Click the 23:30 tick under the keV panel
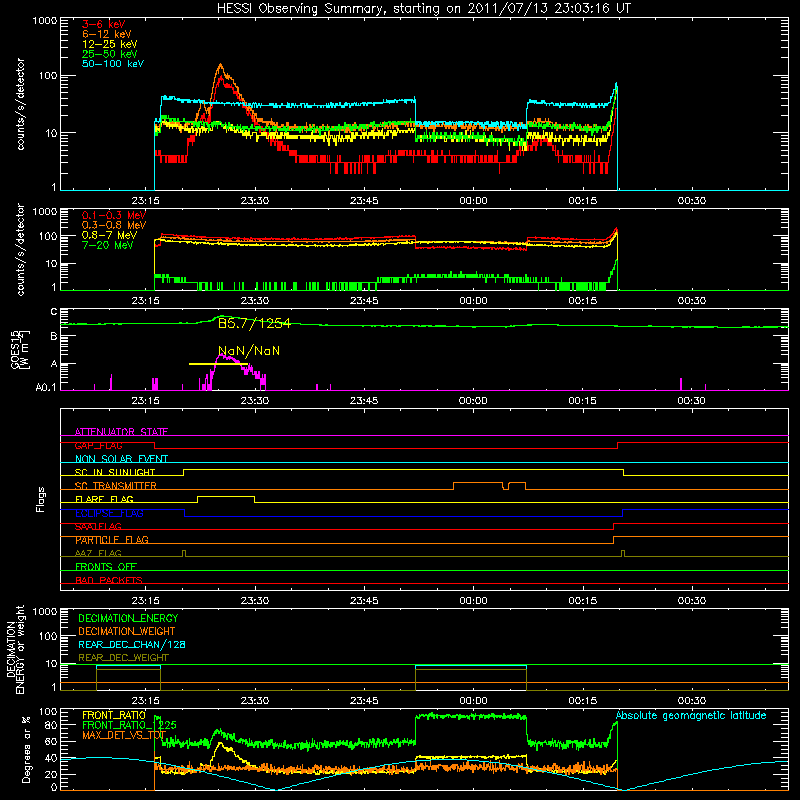The width and height of the screenshot is (800, 800). pyautogui.click(x=255, y=201)
